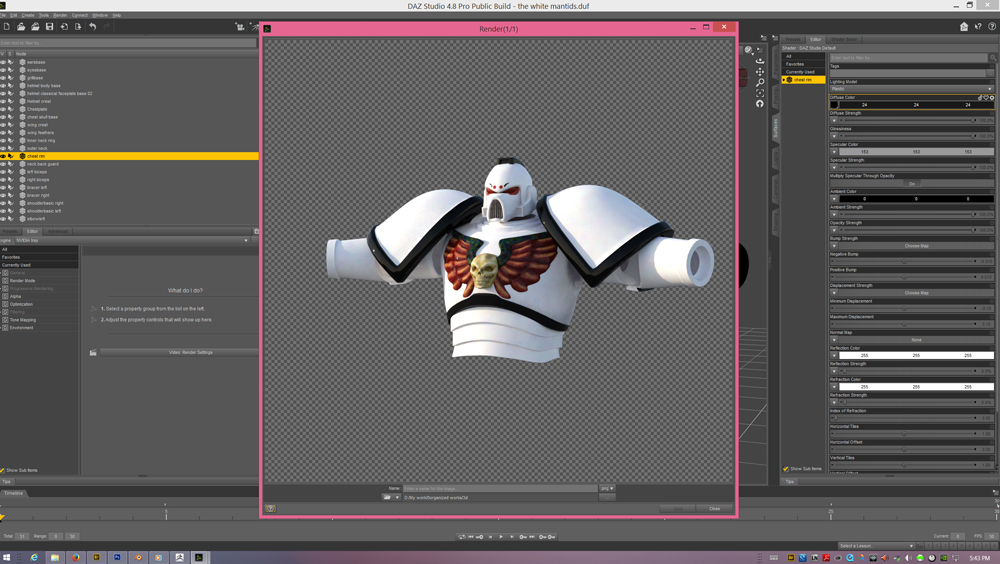1000x564 pixels.
Task: Click the viewport pan arrows icon
Action: pyautogui.click(x=760, y=72)
